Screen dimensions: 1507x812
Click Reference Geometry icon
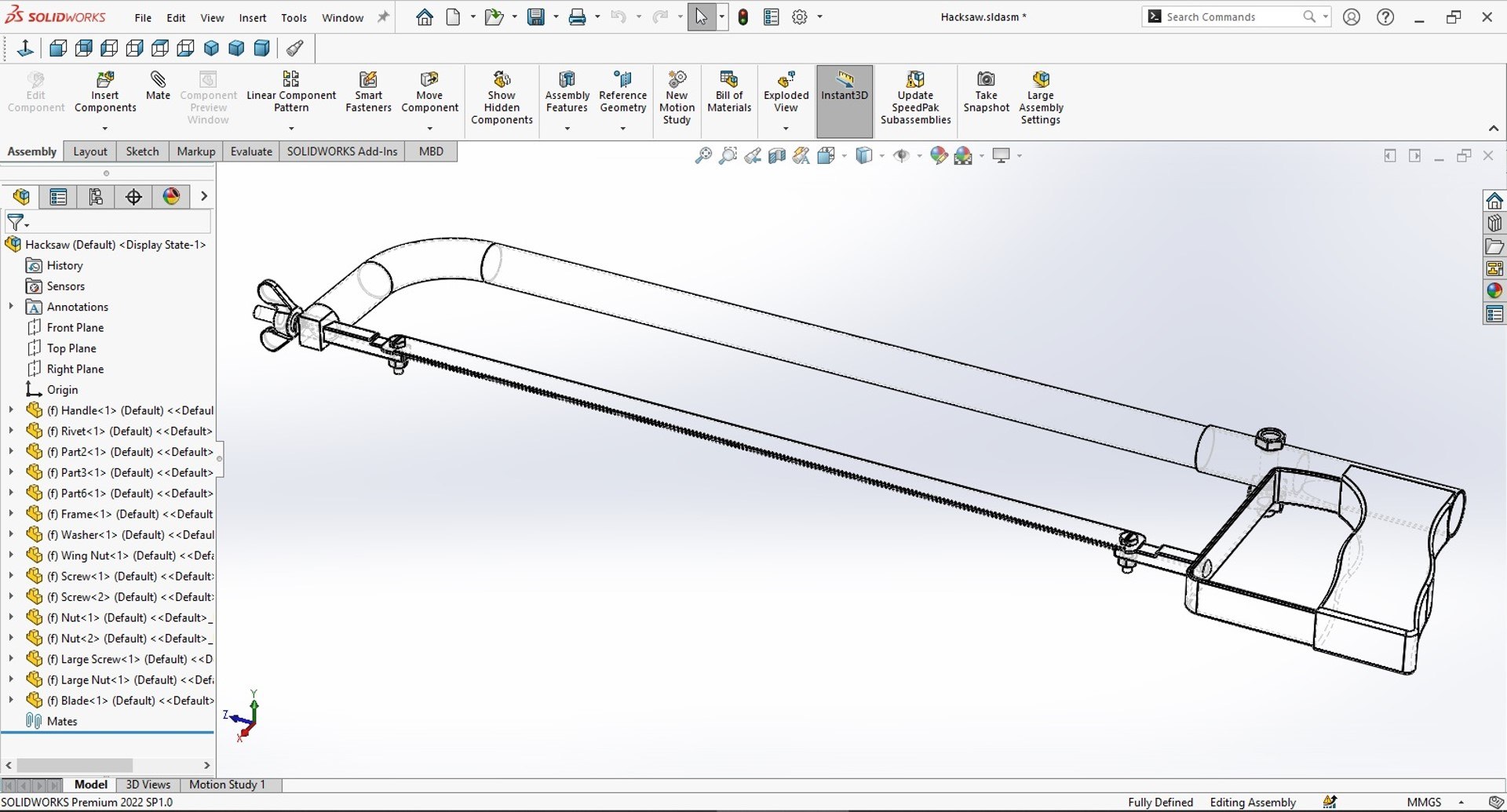(x=622, y=92)
